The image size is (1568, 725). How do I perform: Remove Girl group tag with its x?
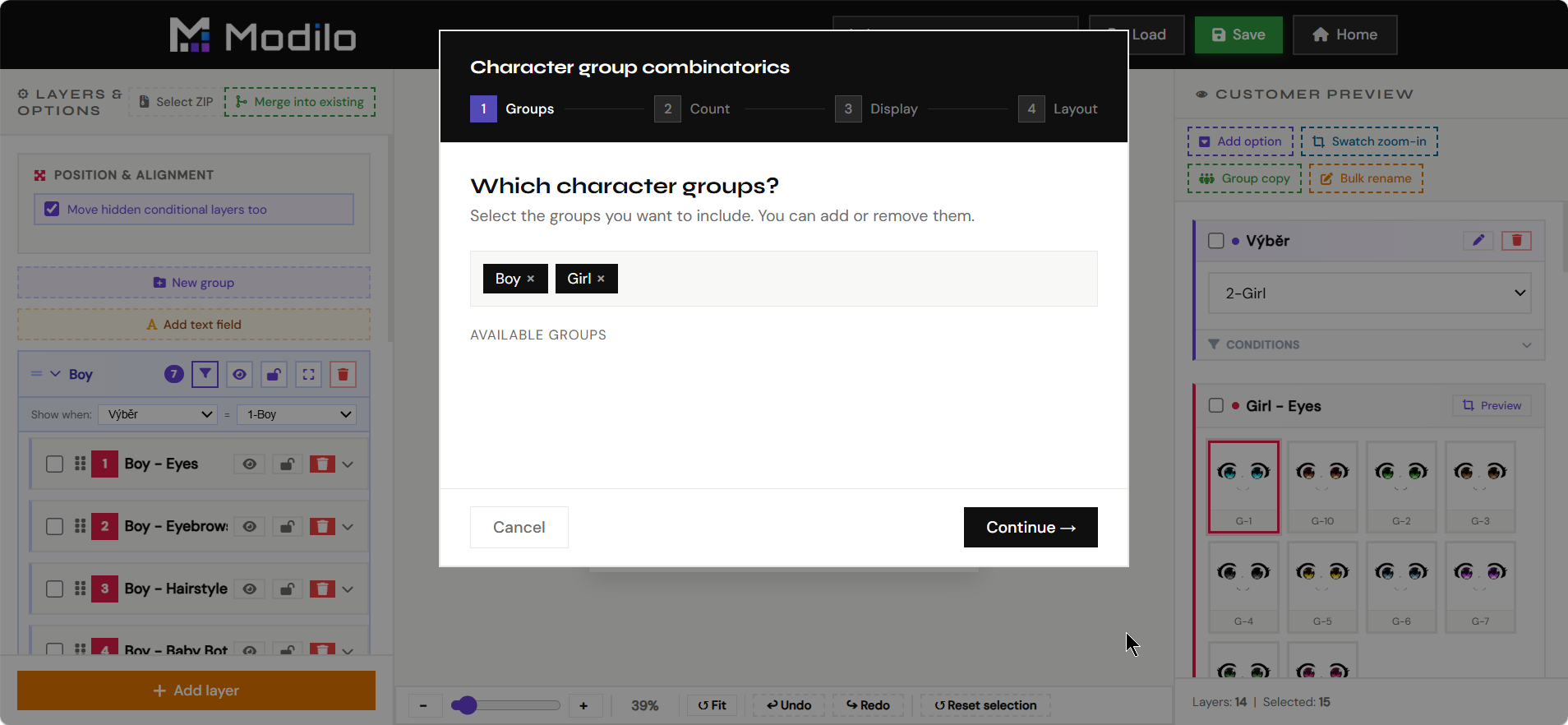point(601,279)
